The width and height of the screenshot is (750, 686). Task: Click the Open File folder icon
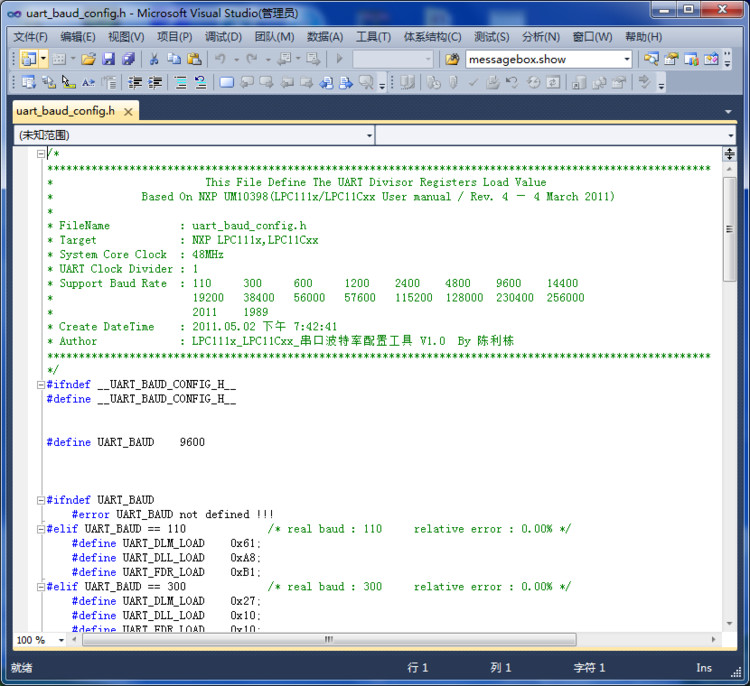[x=89, y=59]
